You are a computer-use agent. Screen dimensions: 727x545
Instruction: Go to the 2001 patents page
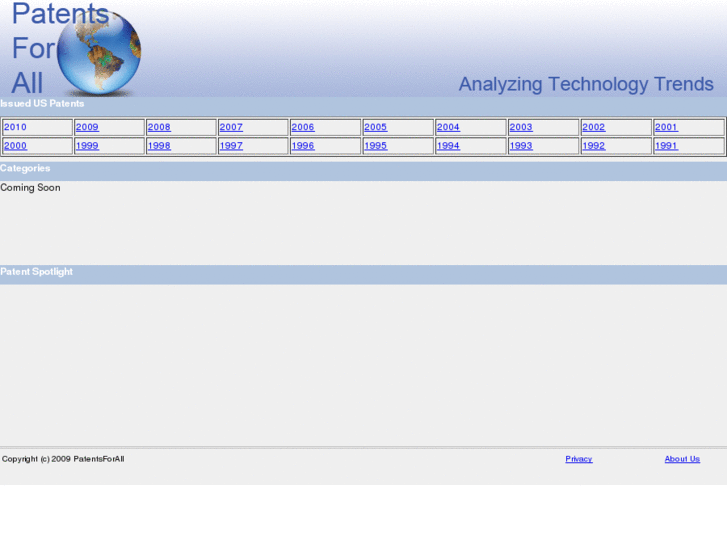[666, 127]
